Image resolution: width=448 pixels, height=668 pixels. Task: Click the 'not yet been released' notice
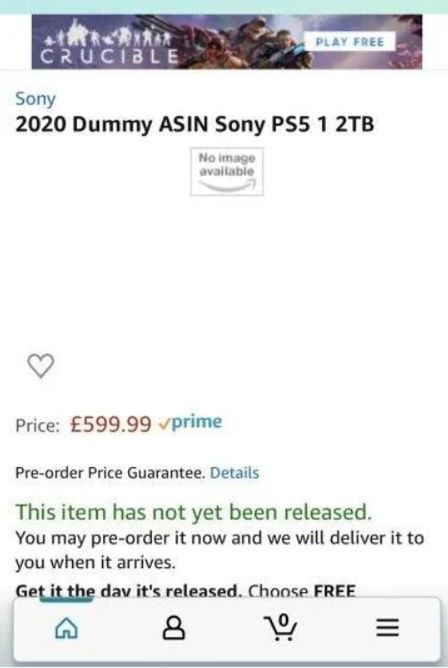(x=194, y=512)
